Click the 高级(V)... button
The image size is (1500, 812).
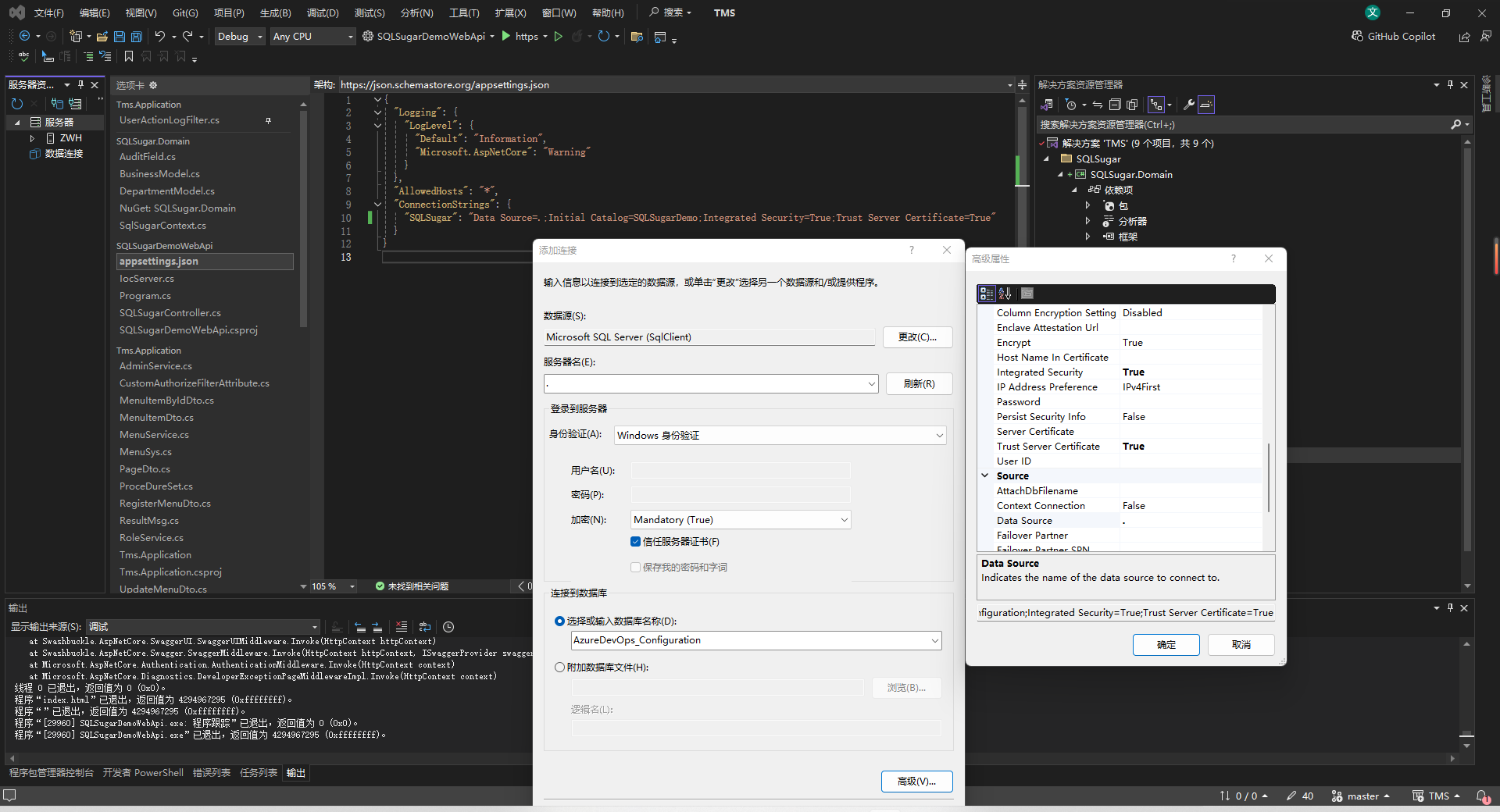[916, 781]
